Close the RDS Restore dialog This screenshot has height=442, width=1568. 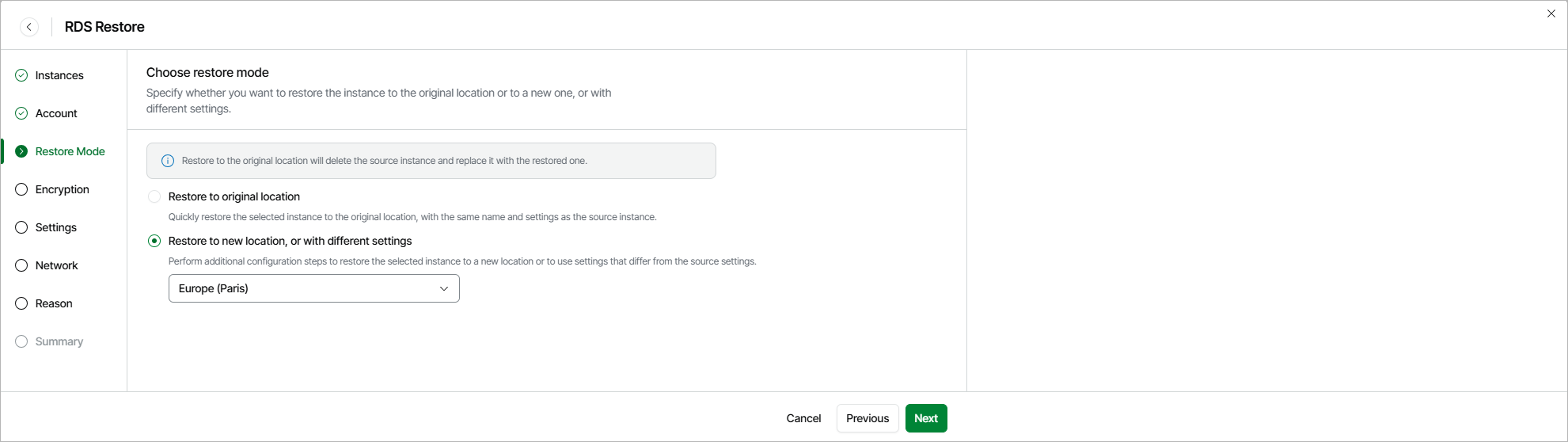tap(1551, 13)
